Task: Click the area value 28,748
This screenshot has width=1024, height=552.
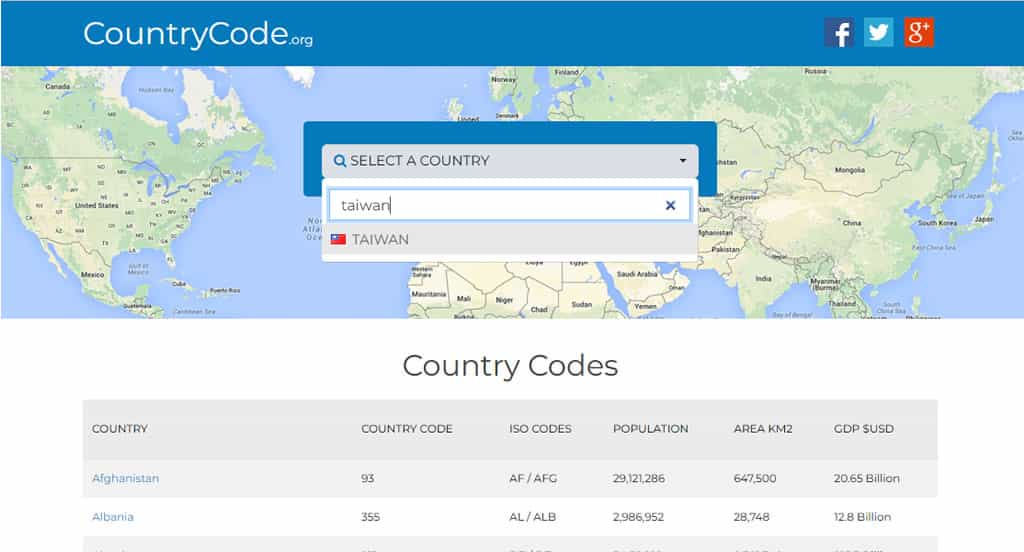Action: point(752,517)
